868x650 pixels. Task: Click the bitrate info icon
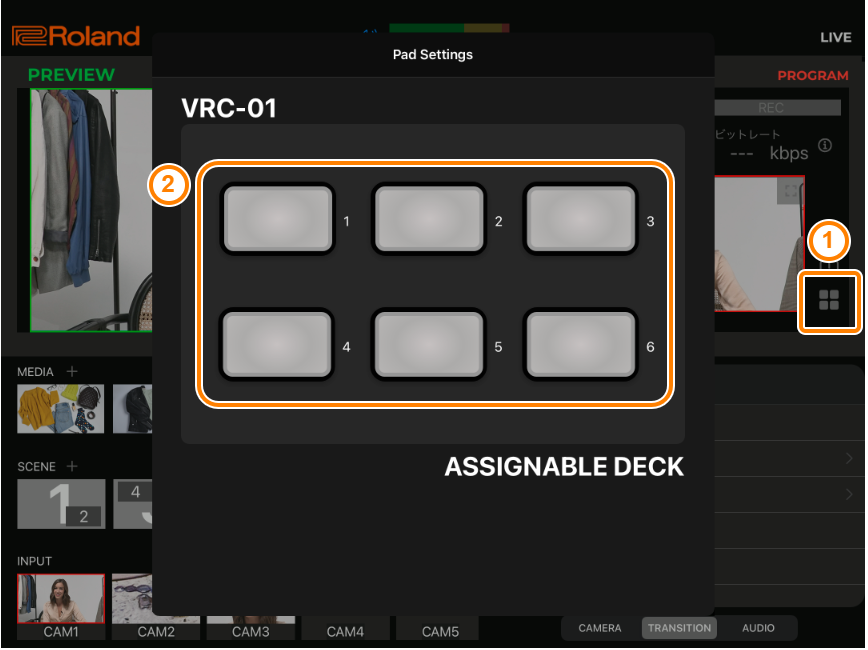click(825, 146)
